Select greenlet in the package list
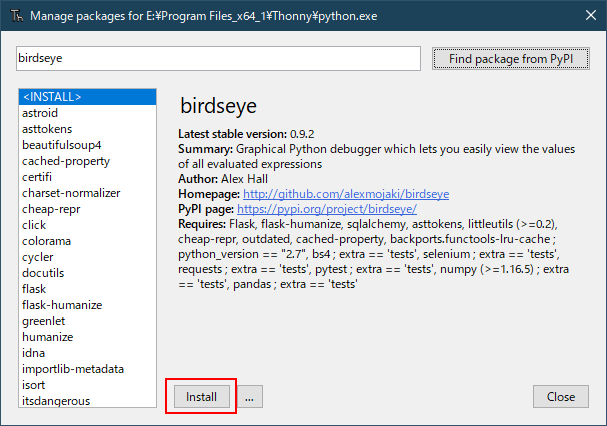Image resolution: width=607 pixels, height=426 pixels. tap(87, 321)
